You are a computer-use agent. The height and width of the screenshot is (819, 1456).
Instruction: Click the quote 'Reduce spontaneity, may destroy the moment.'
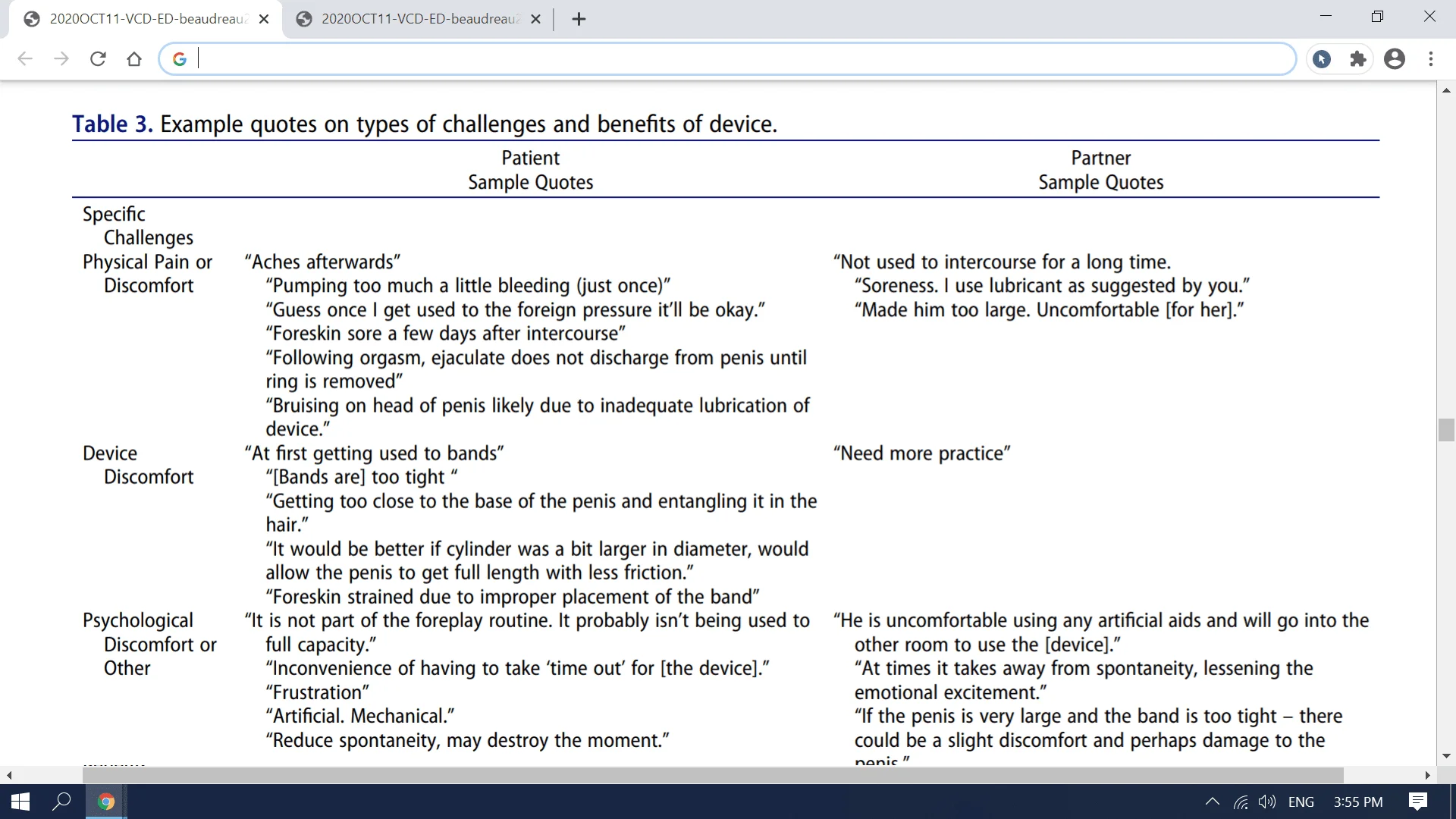[x=468, y=740]
